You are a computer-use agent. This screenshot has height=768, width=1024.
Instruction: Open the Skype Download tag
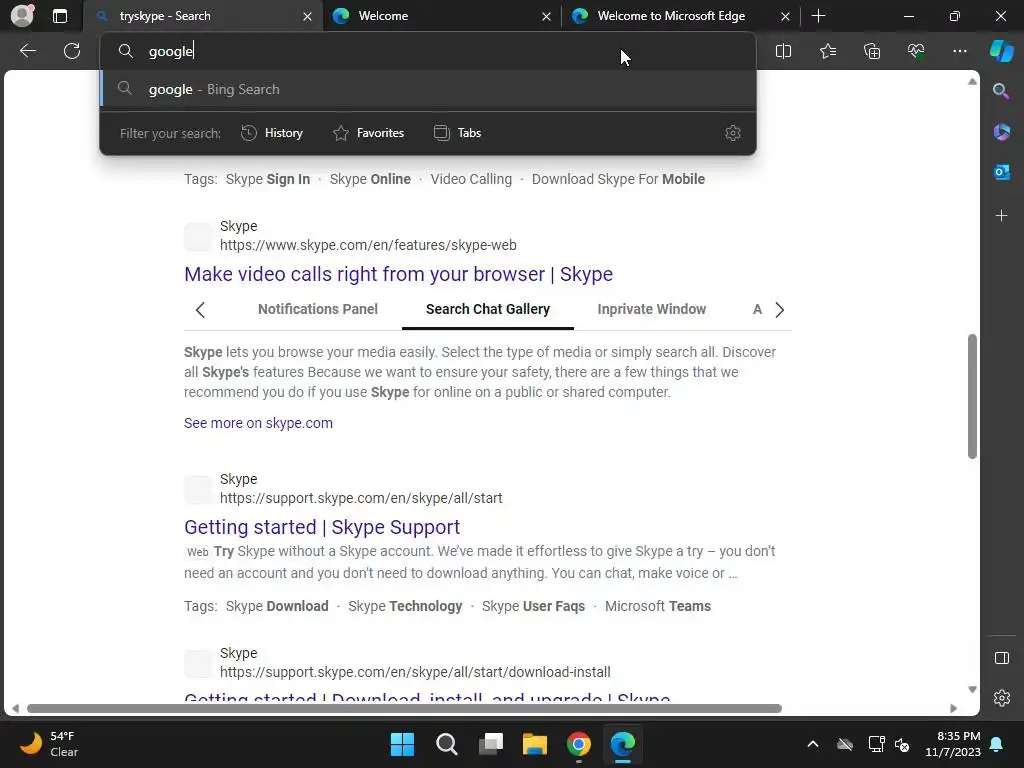pos(277,606)
